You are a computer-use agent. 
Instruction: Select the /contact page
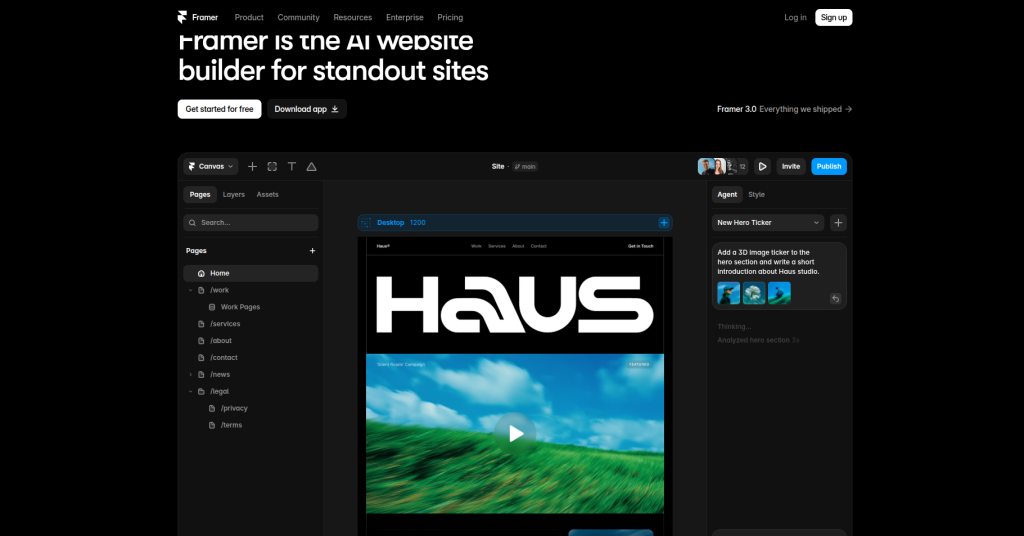[x=224, y=358]
